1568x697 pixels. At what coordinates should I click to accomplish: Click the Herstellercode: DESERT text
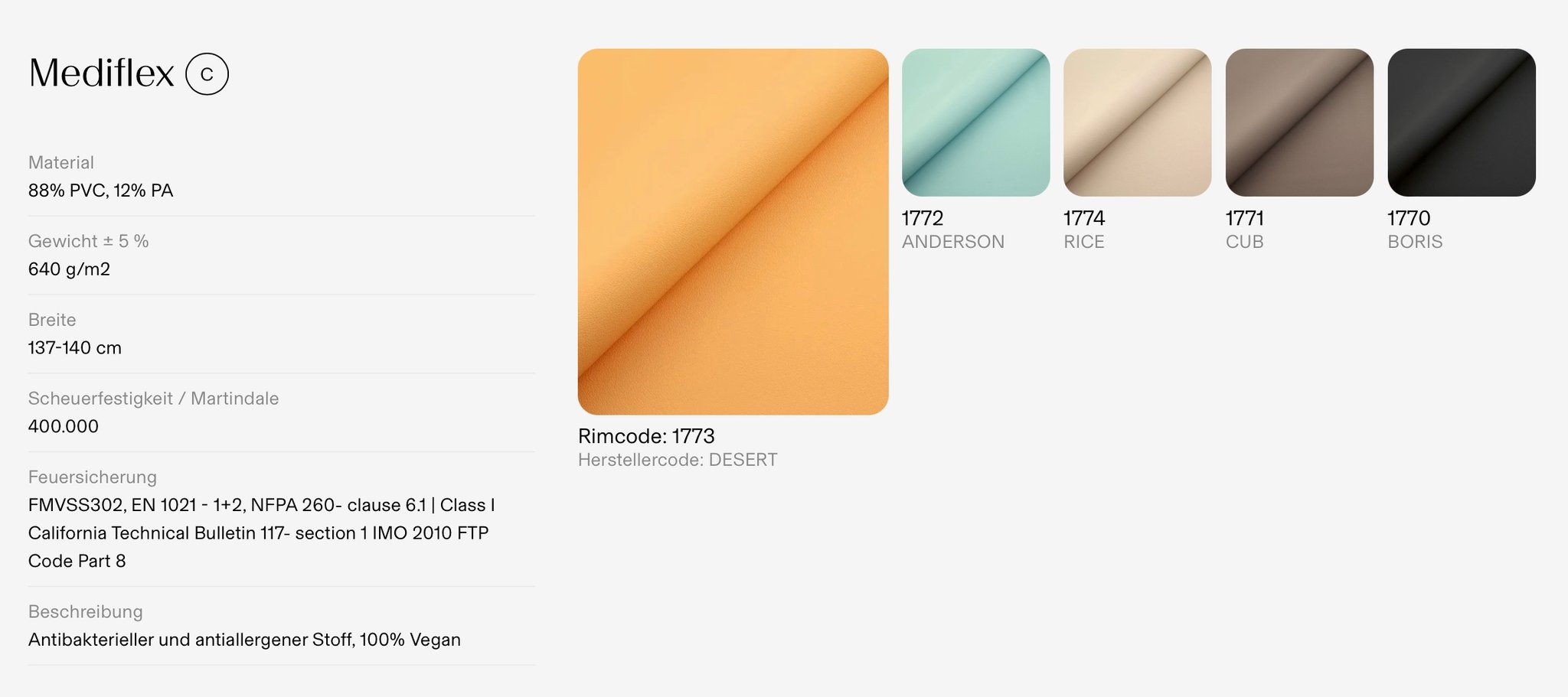pos(677,460)
